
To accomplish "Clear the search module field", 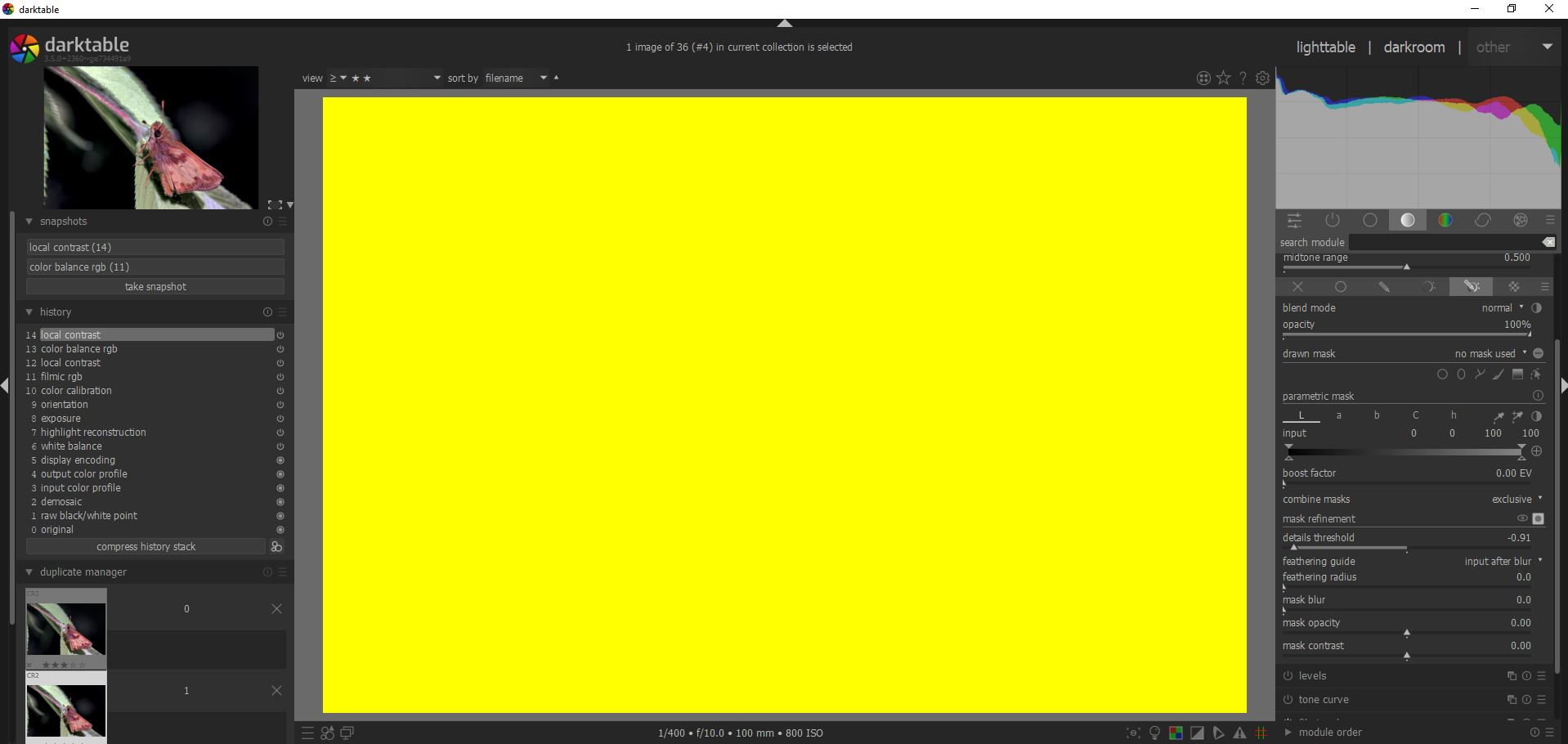I will click(1548, 242).
